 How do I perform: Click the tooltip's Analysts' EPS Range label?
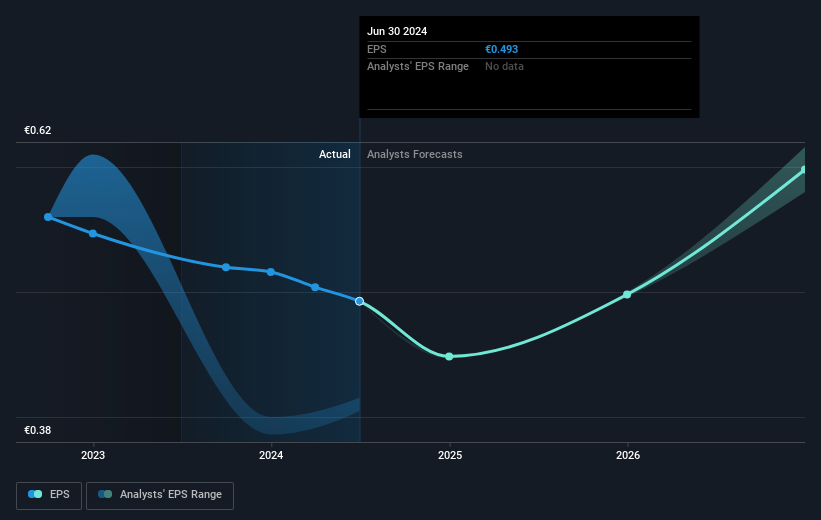click(x=418, y=67)
